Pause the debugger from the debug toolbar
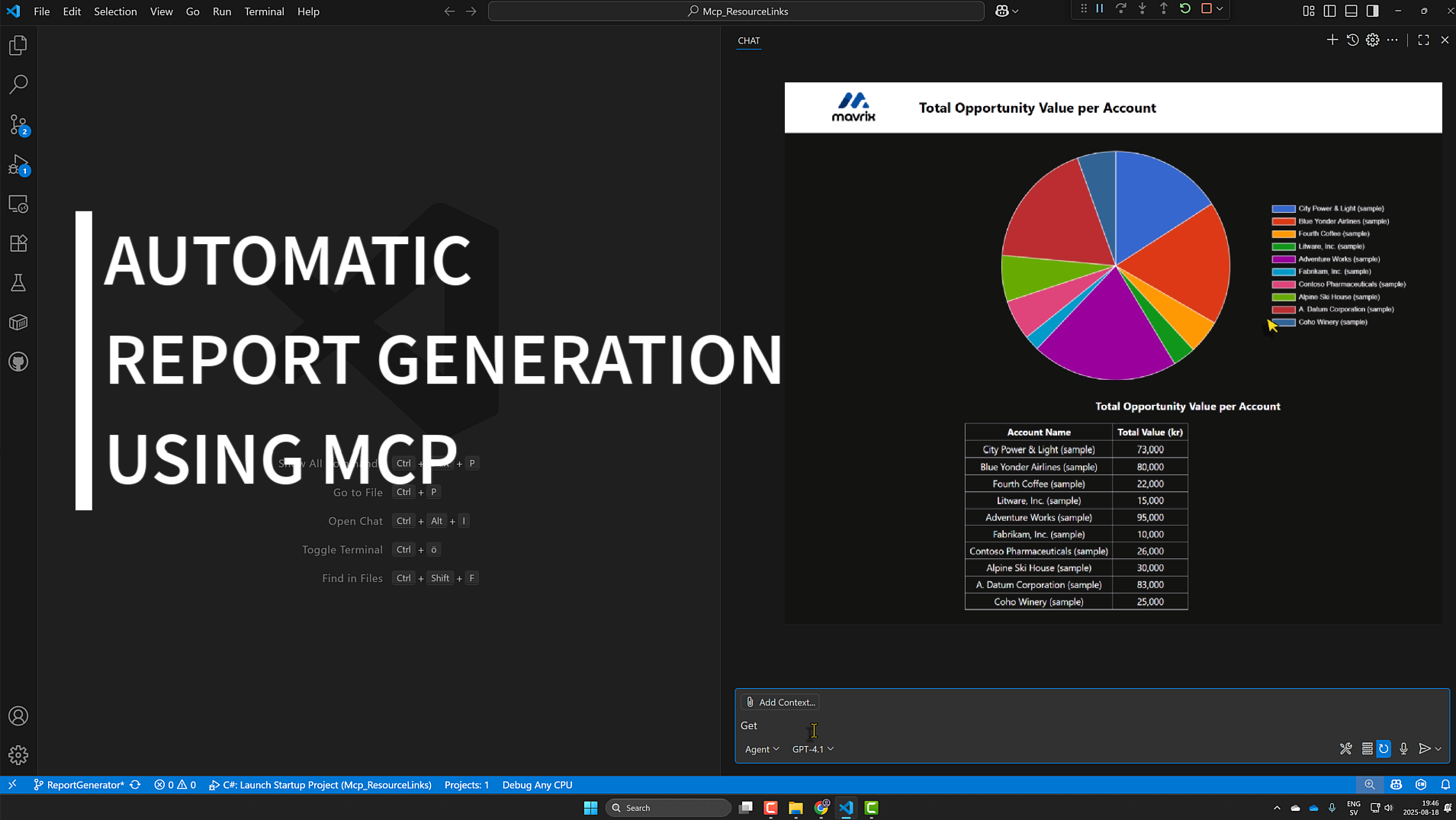 1100,9
